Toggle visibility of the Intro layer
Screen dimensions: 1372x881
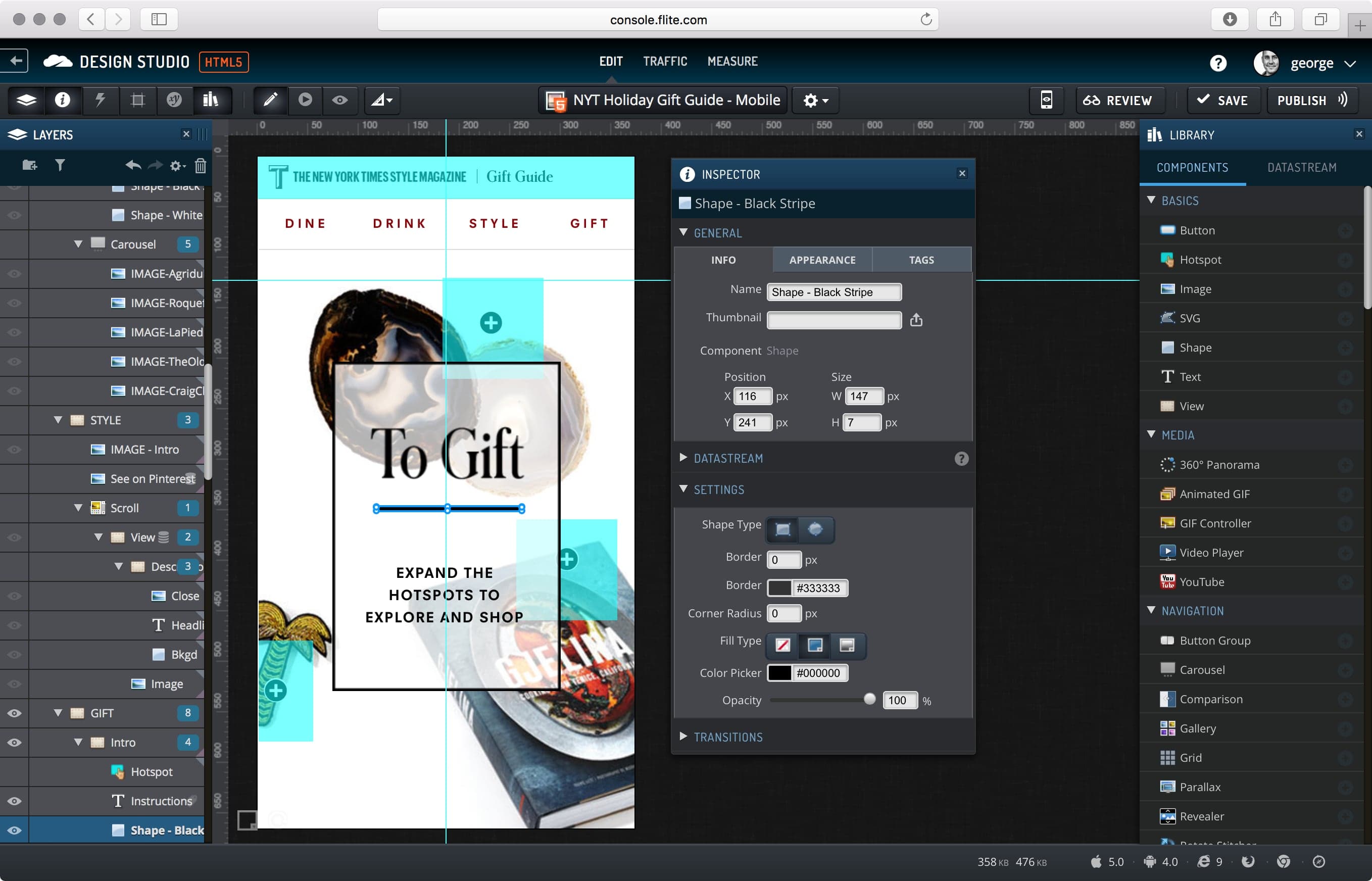pyautogui.click(x=14, y=743)
